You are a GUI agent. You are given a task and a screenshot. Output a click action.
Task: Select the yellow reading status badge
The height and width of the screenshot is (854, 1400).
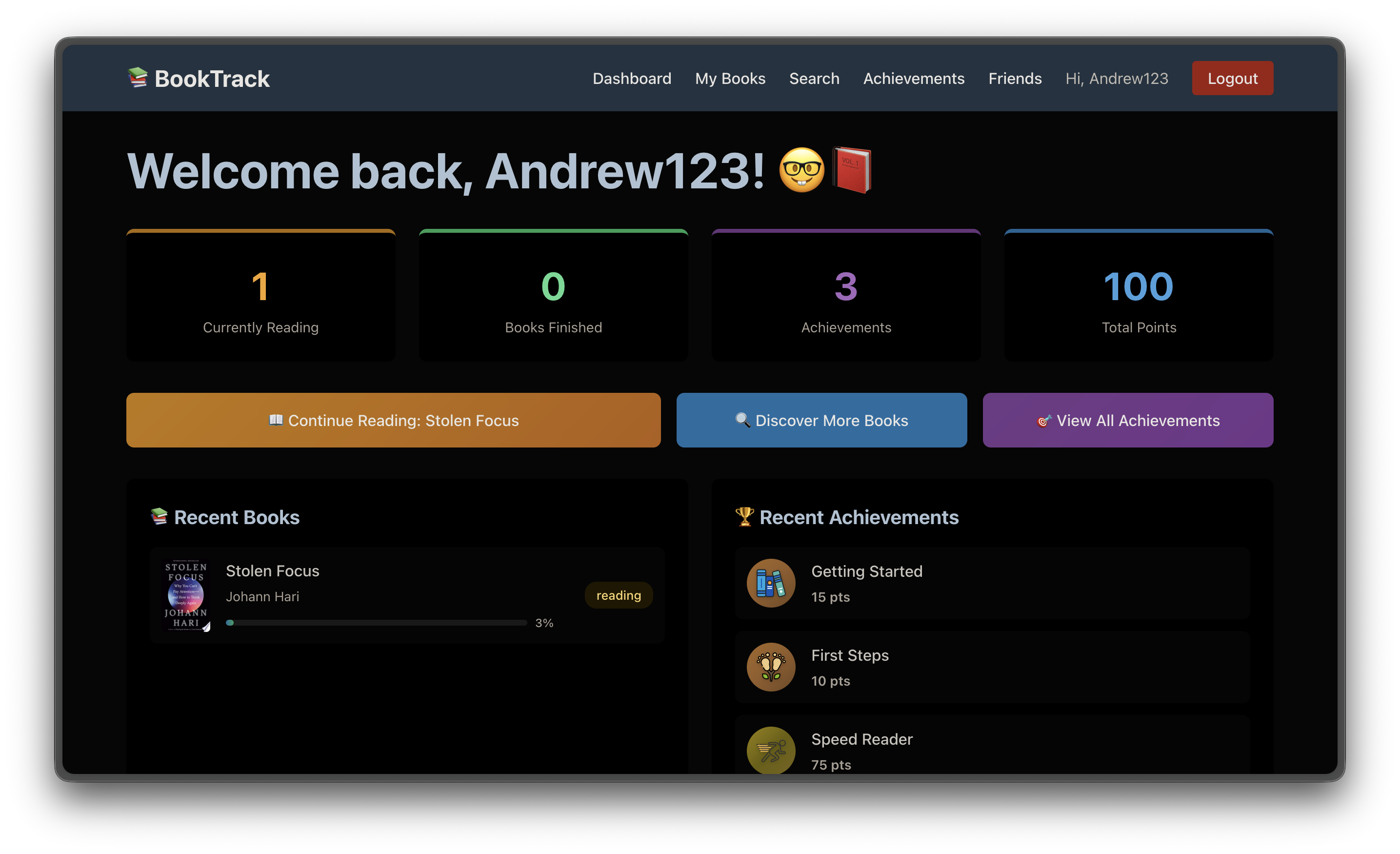point(619,595)
